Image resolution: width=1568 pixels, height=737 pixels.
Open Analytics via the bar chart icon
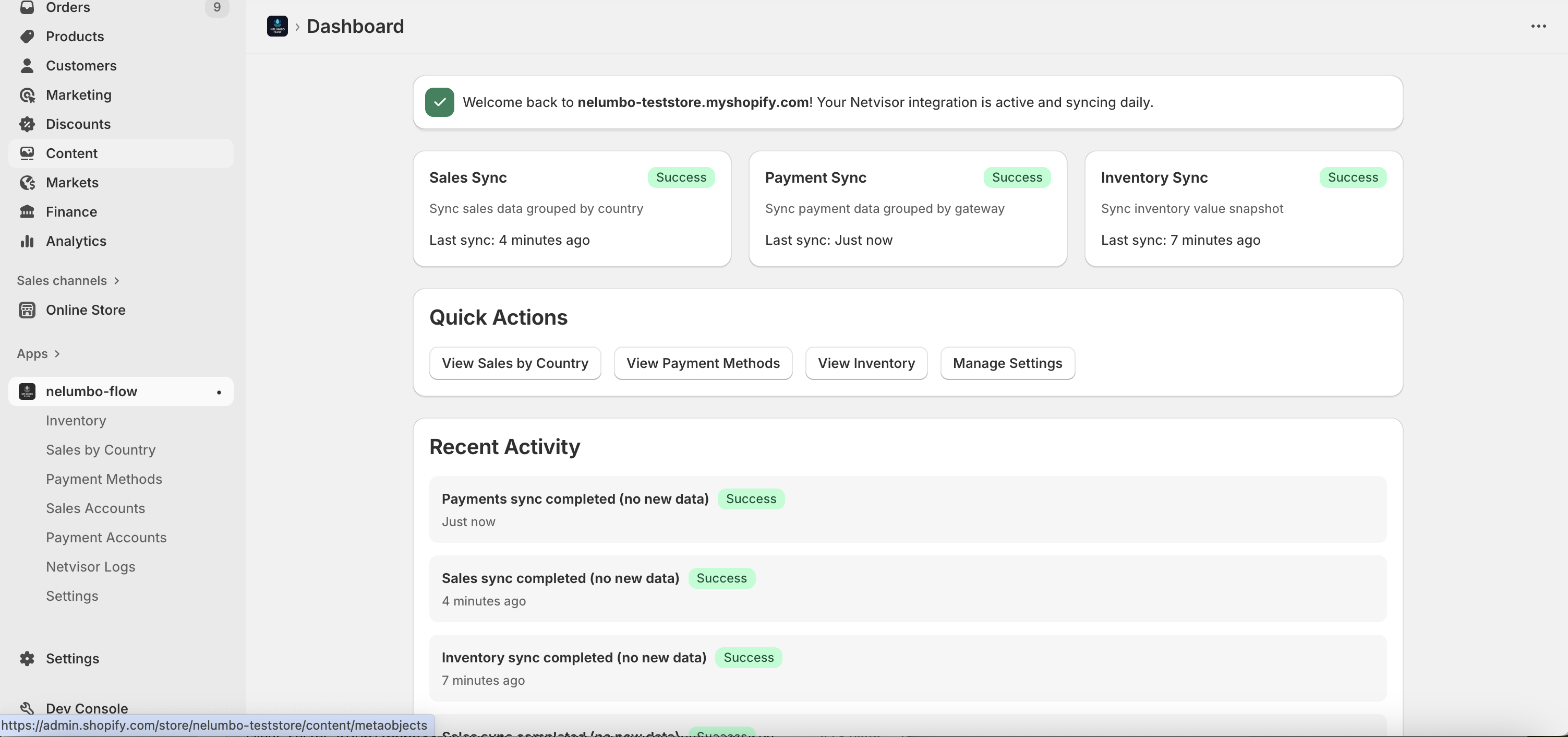(28, 241)
